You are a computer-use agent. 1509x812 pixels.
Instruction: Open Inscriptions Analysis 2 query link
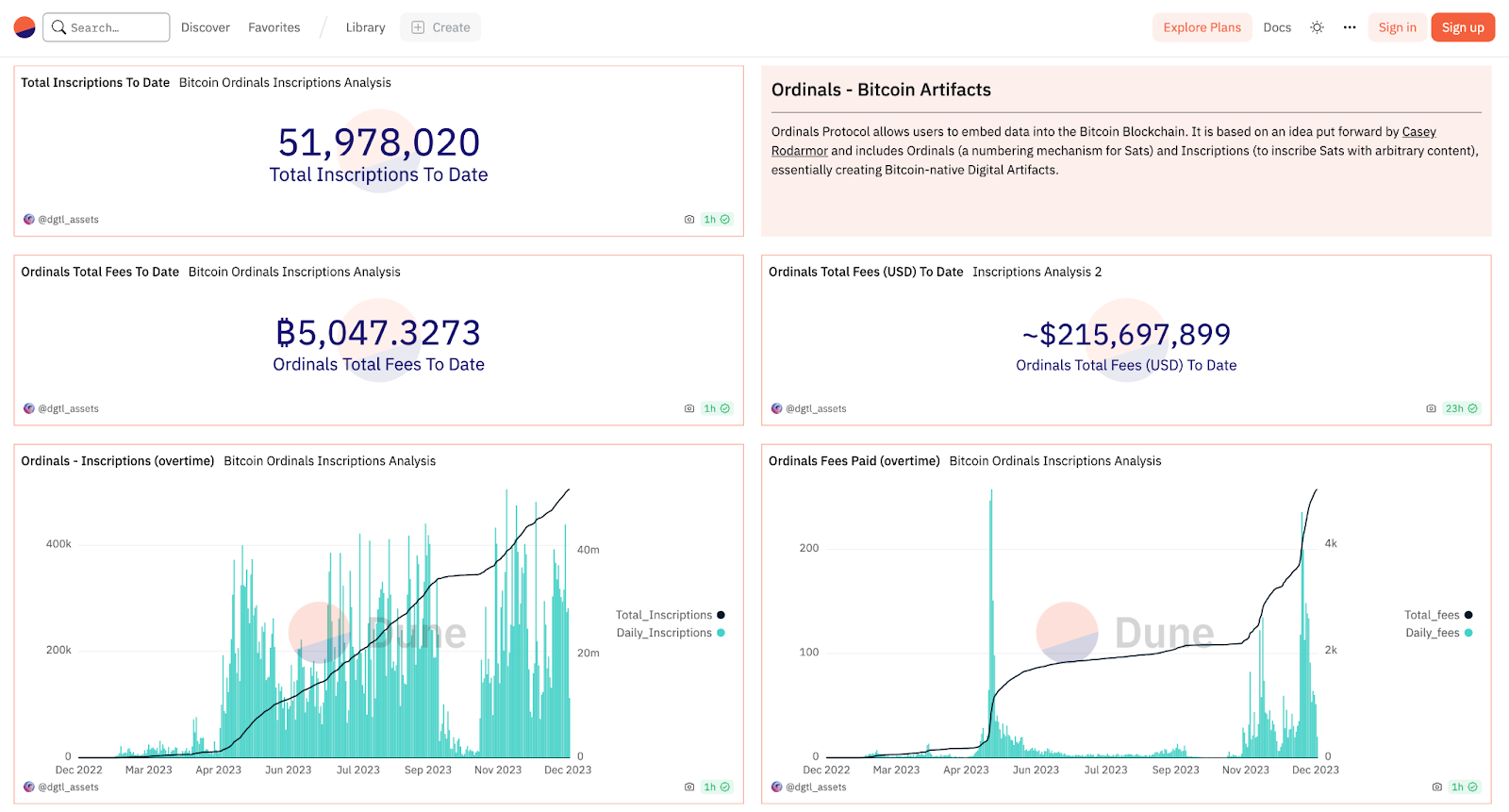tap(1036, 273)
